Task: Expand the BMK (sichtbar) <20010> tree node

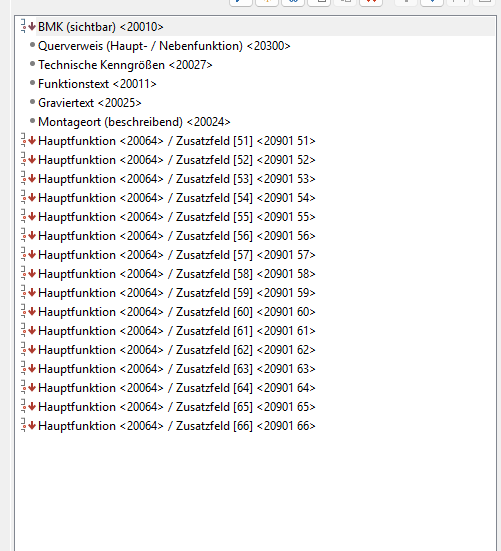Action: (x=24, y=26)
